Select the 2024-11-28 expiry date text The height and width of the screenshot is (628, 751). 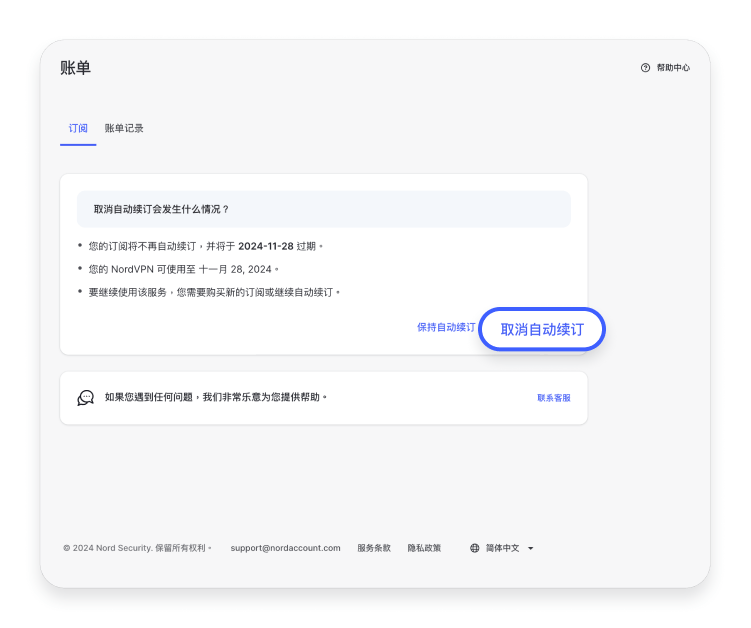(266, 246)
